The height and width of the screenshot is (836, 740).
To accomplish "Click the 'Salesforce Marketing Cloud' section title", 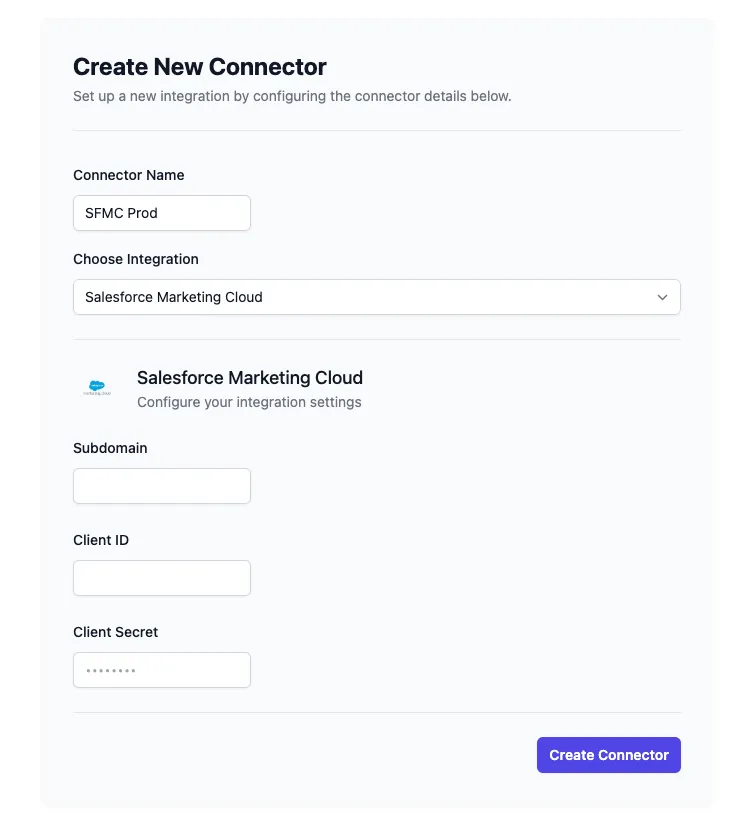I will 249,378.
